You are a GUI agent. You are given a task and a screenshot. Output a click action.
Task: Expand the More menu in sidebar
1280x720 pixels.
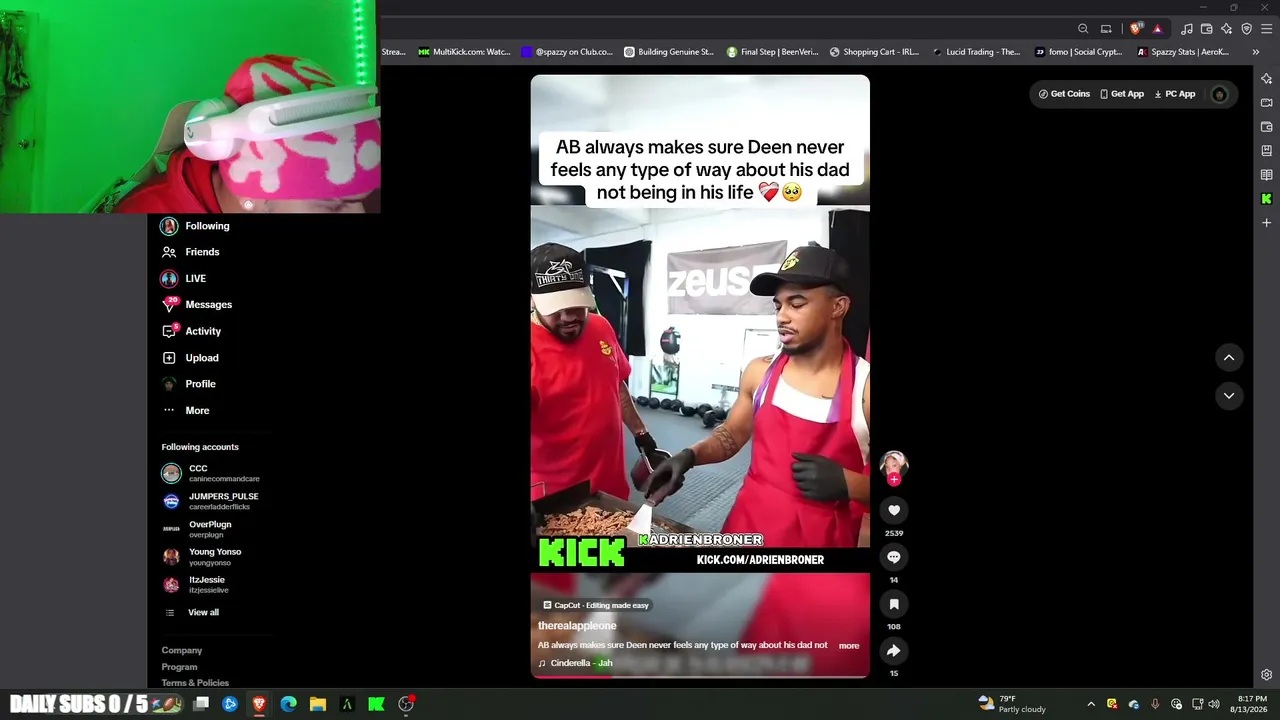[185, 410]
